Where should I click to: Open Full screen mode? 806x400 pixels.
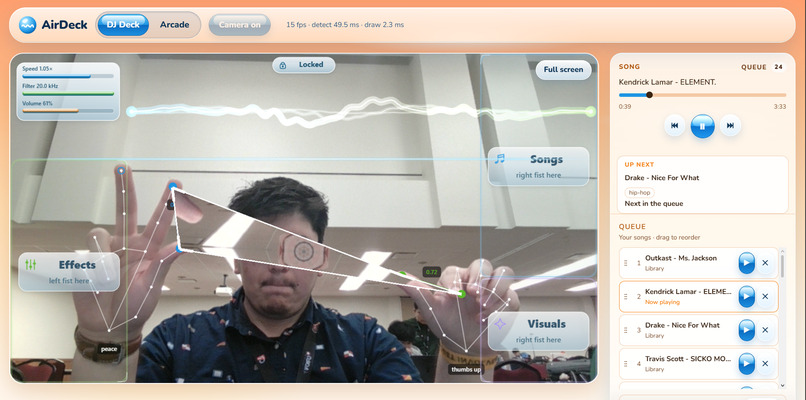coord(563,70)
